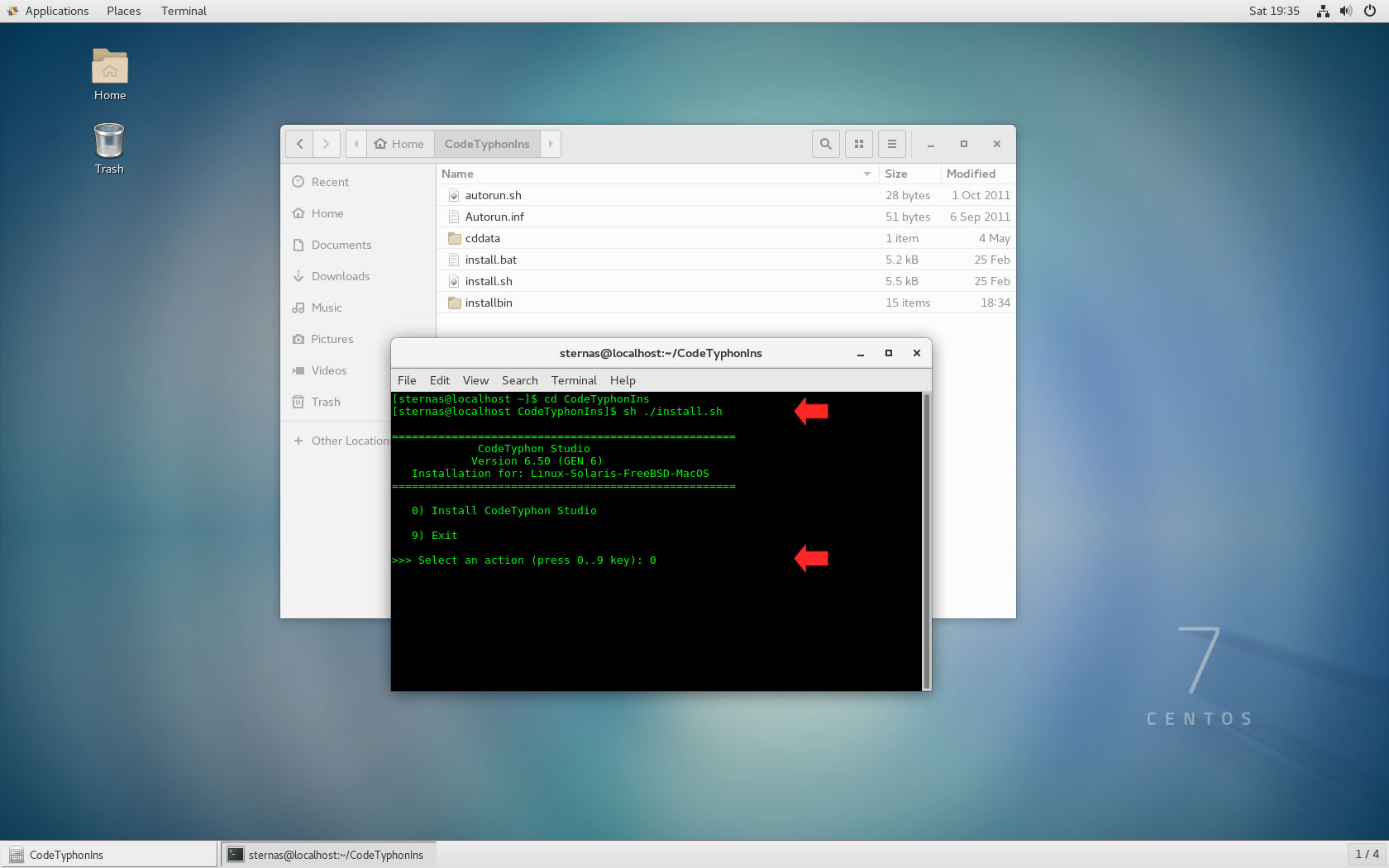Click the 28 bytes size cell

point(908,195)
